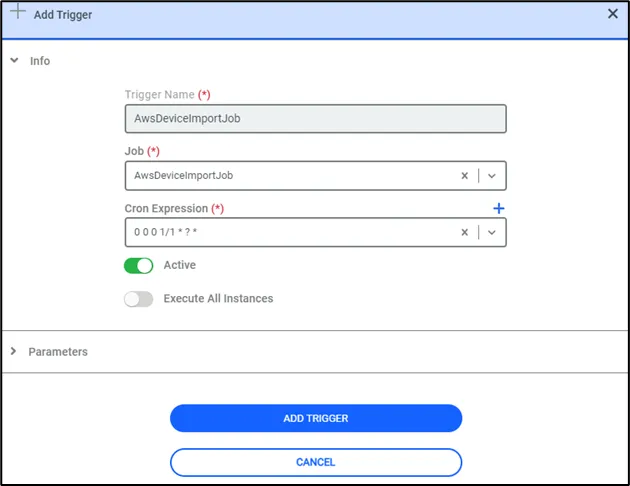The width and height of the screenshot is (630, 486).
Task: Click the cron value 0 0 0 1/1 * ? *
Action: click(166, 232)
